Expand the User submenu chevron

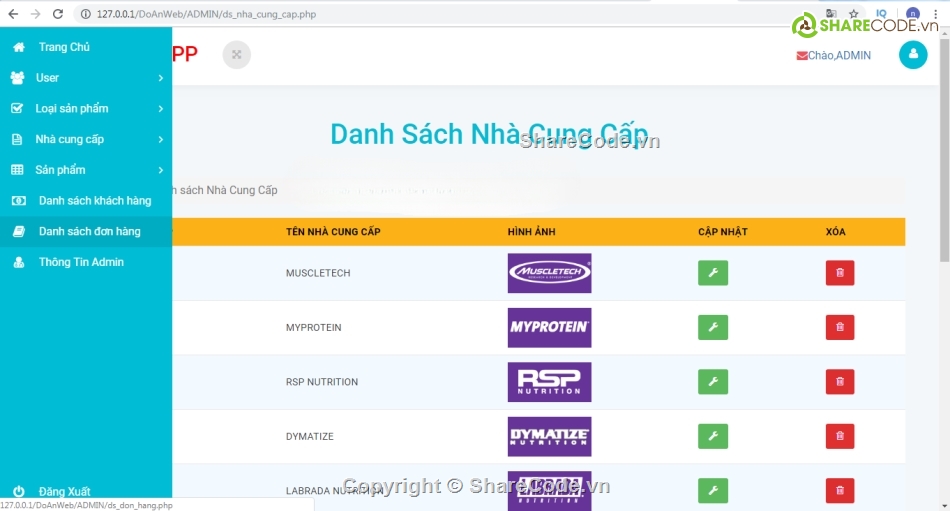coord(161,78)
